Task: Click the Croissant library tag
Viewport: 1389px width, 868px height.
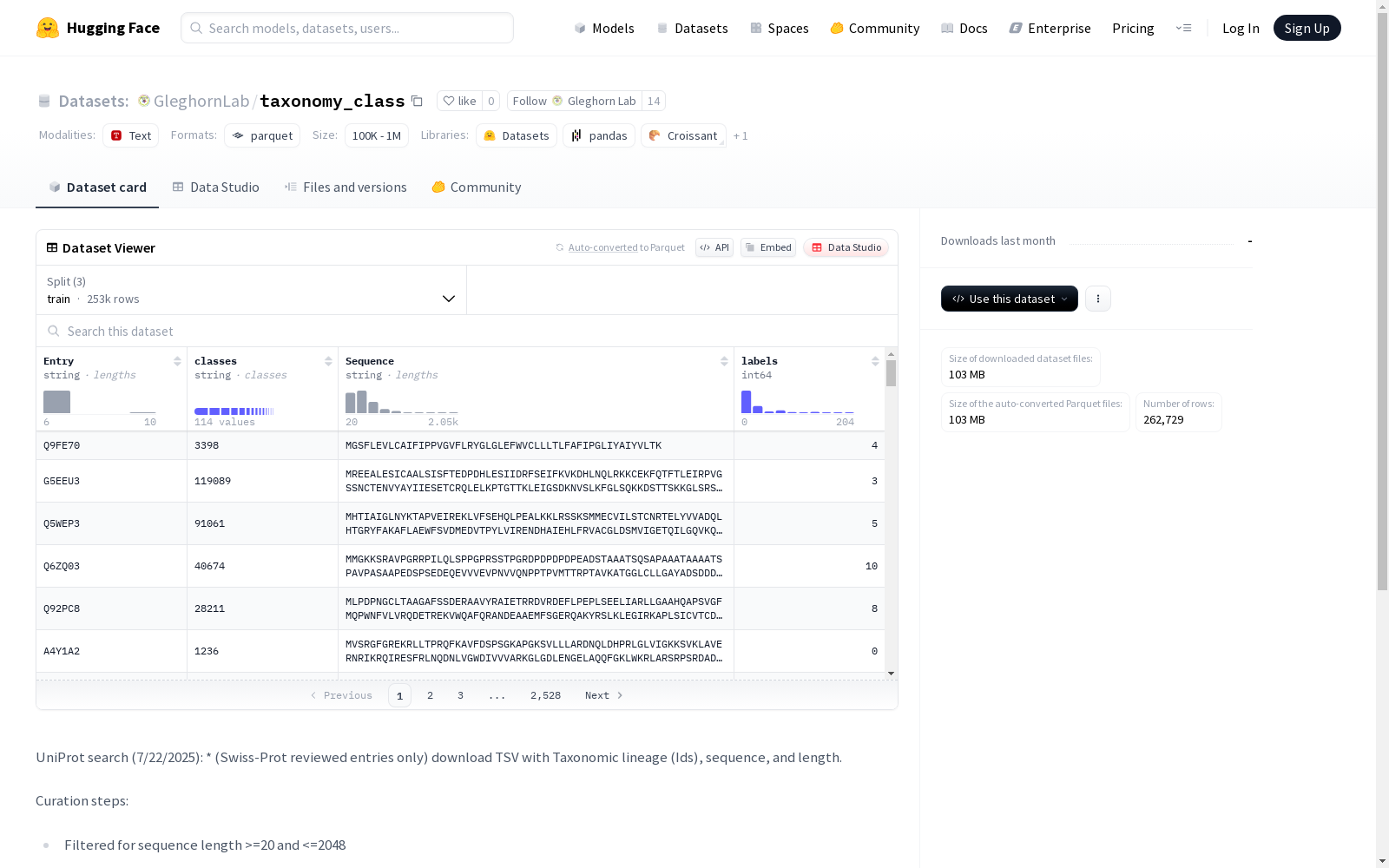Action: [683, 135]
